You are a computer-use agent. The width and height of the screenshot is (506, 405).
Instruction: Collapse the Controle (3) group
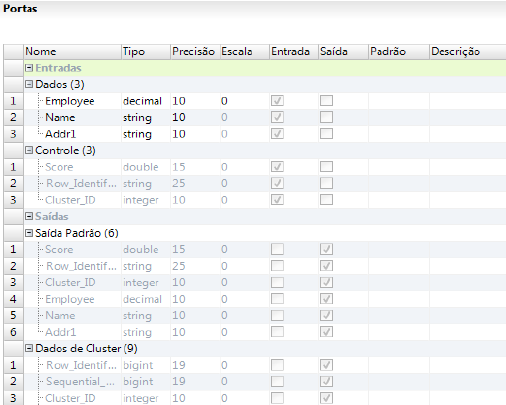click(29, 150)
